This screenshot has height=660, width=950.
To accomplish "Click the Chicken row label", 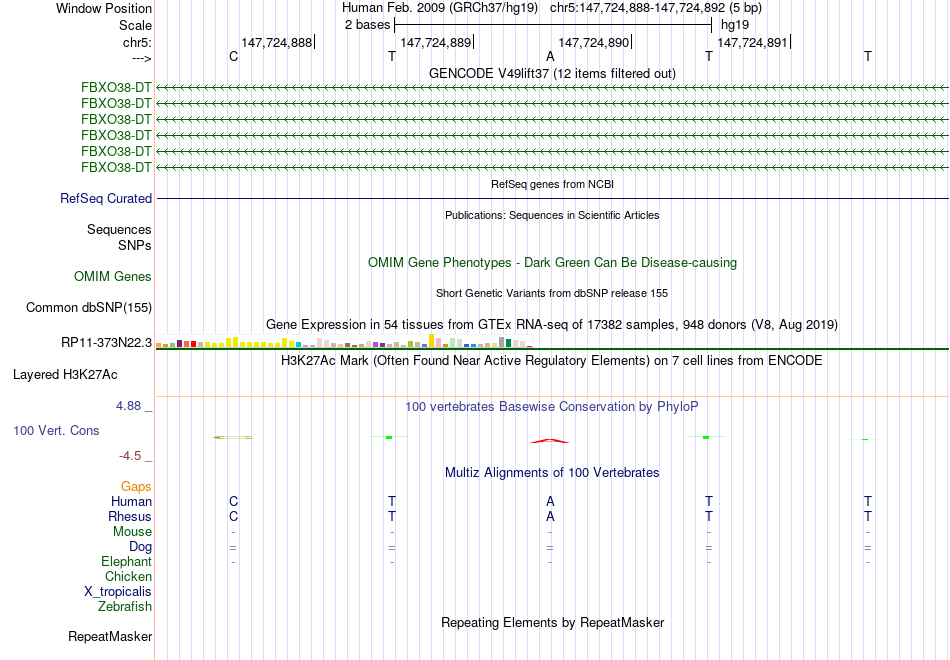I will click(128, 576).
